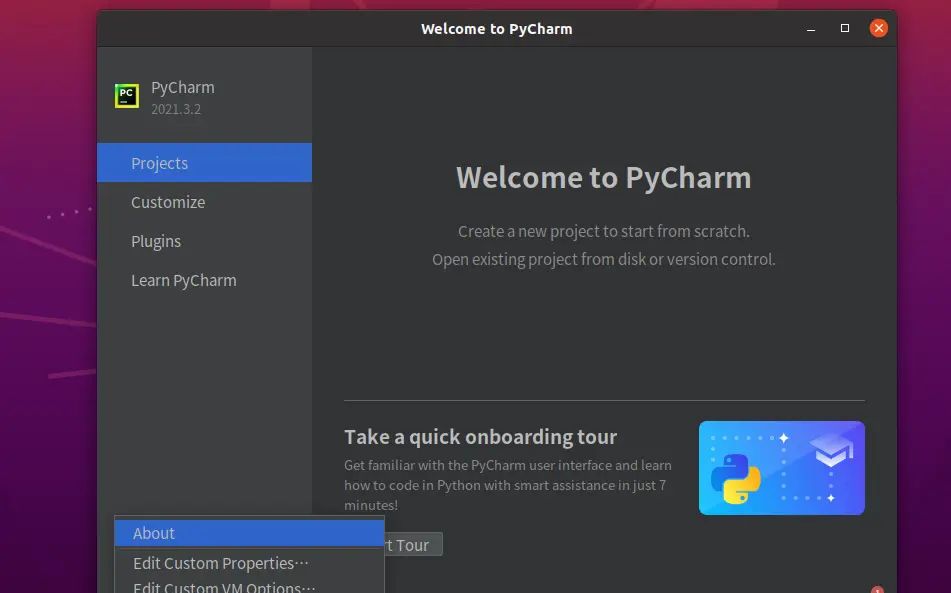Click the Take a quick onboarding tour heading

[x=480, y=436]
